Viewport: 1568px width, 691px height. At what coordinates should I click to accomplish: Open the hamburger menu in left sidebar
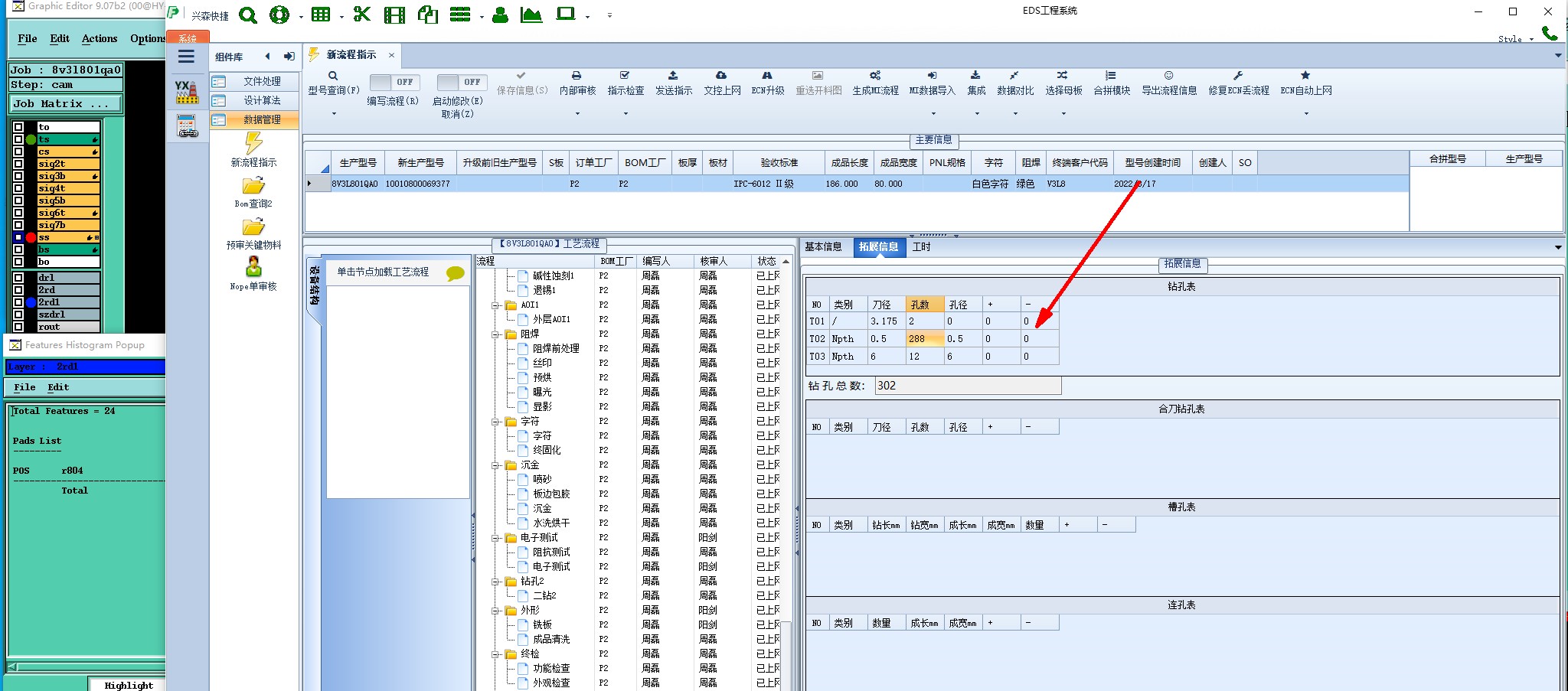(186, 57)
